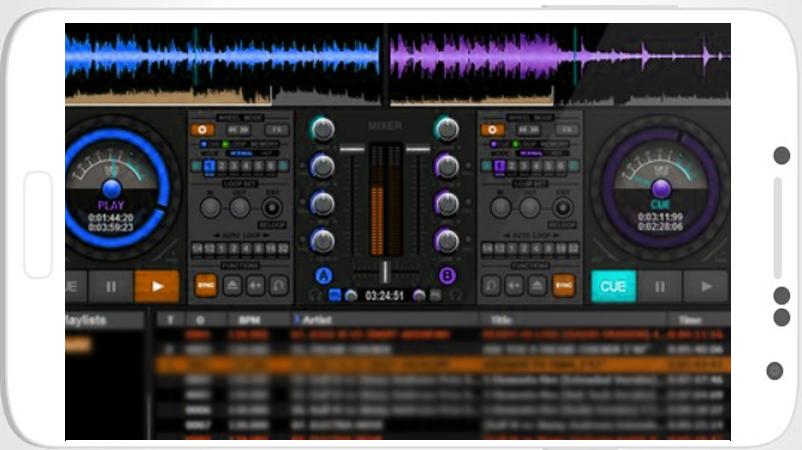The width and height of the screenshot is (802, 450).
Task: Click the eject icon on left deck
Action: pyautogui.click(x=232, y=285)
